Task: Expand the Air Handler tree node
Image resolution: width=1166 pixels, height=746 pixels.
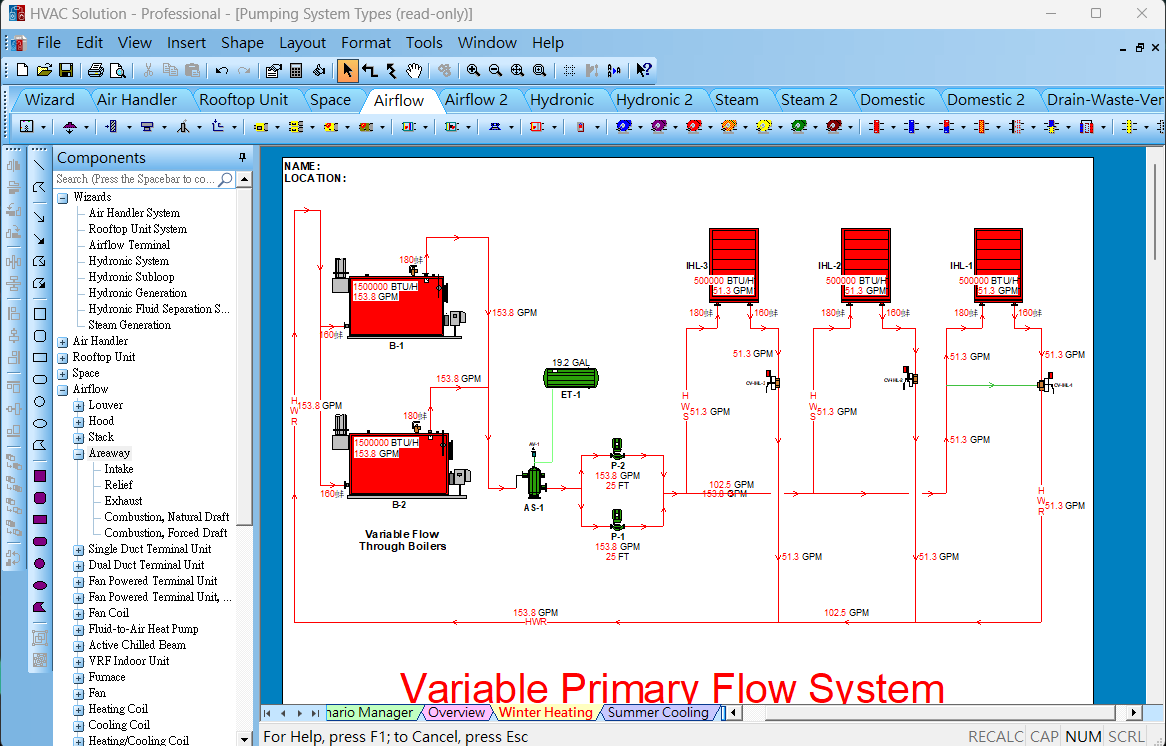Action: [63, 341]
